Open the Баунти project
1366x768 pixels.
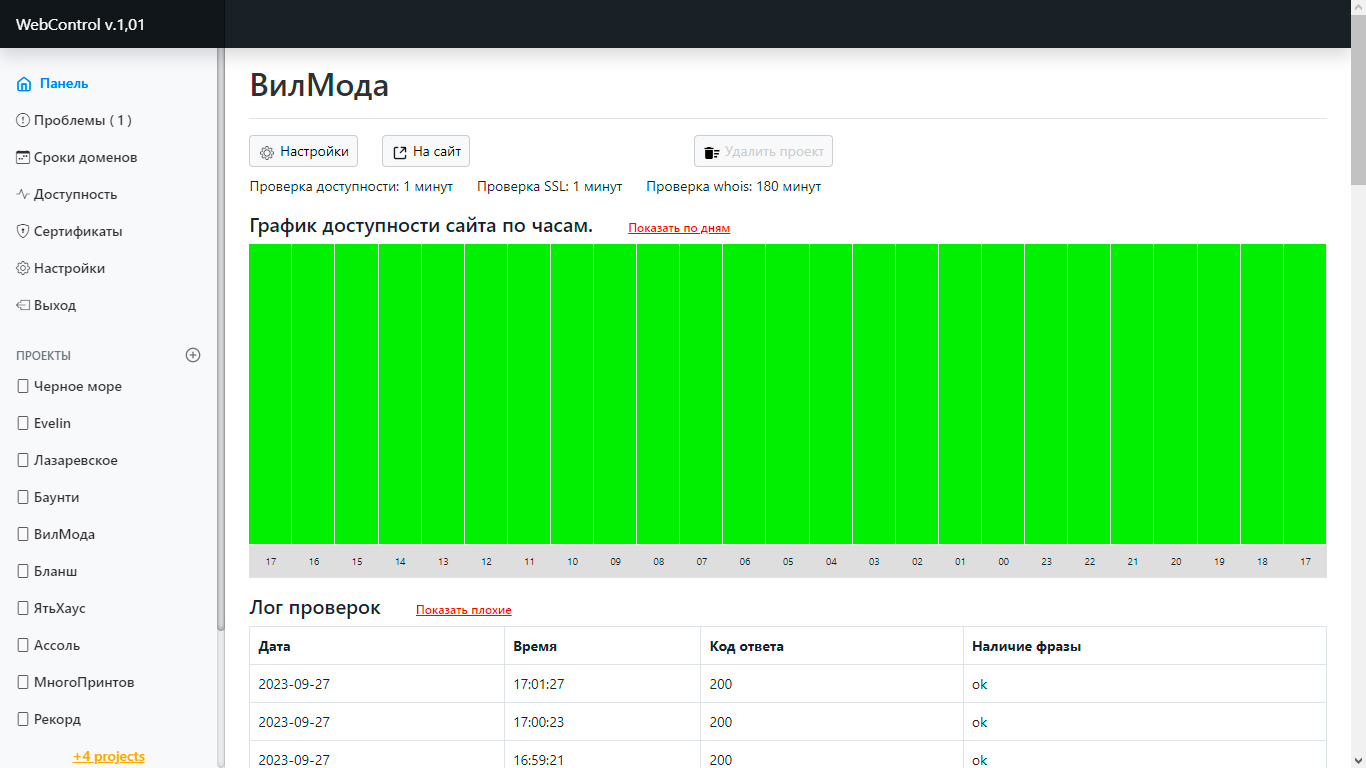click(56, 497)
